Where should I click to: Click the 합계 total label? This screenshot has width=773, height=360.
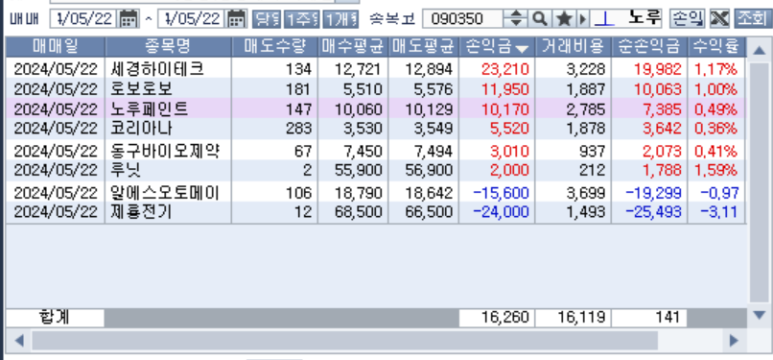click(54, 317)
